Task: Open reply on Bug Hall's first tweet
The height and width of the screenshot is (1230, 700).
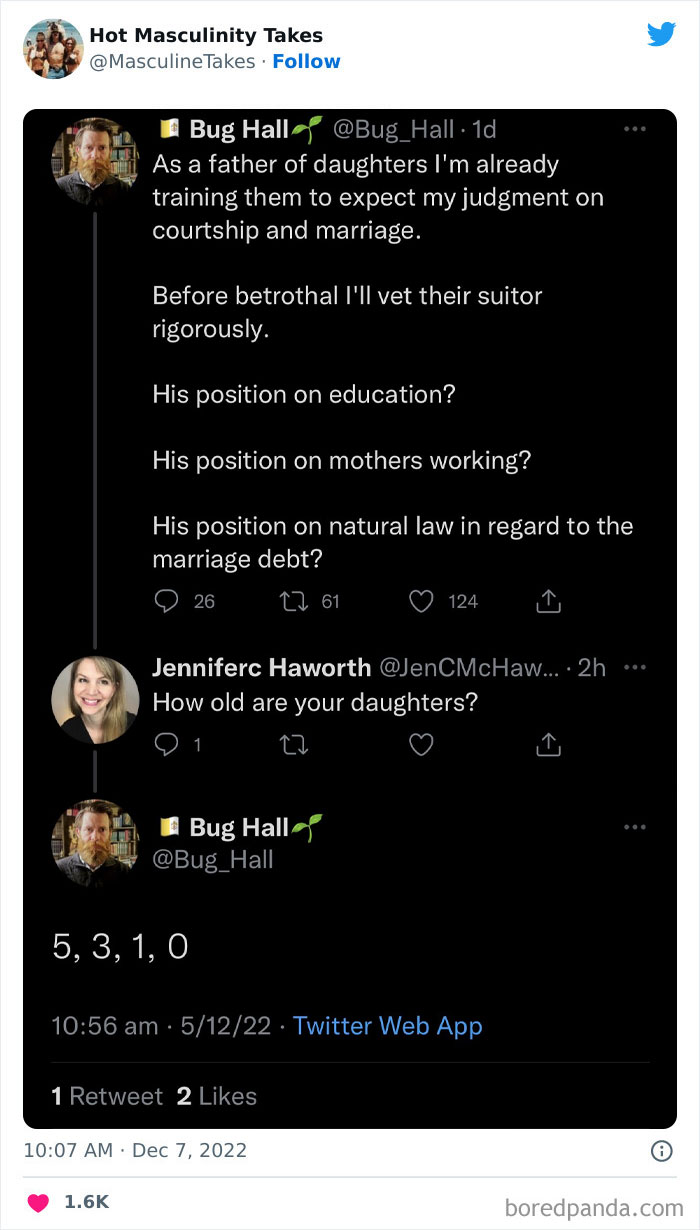Action: 166,601
